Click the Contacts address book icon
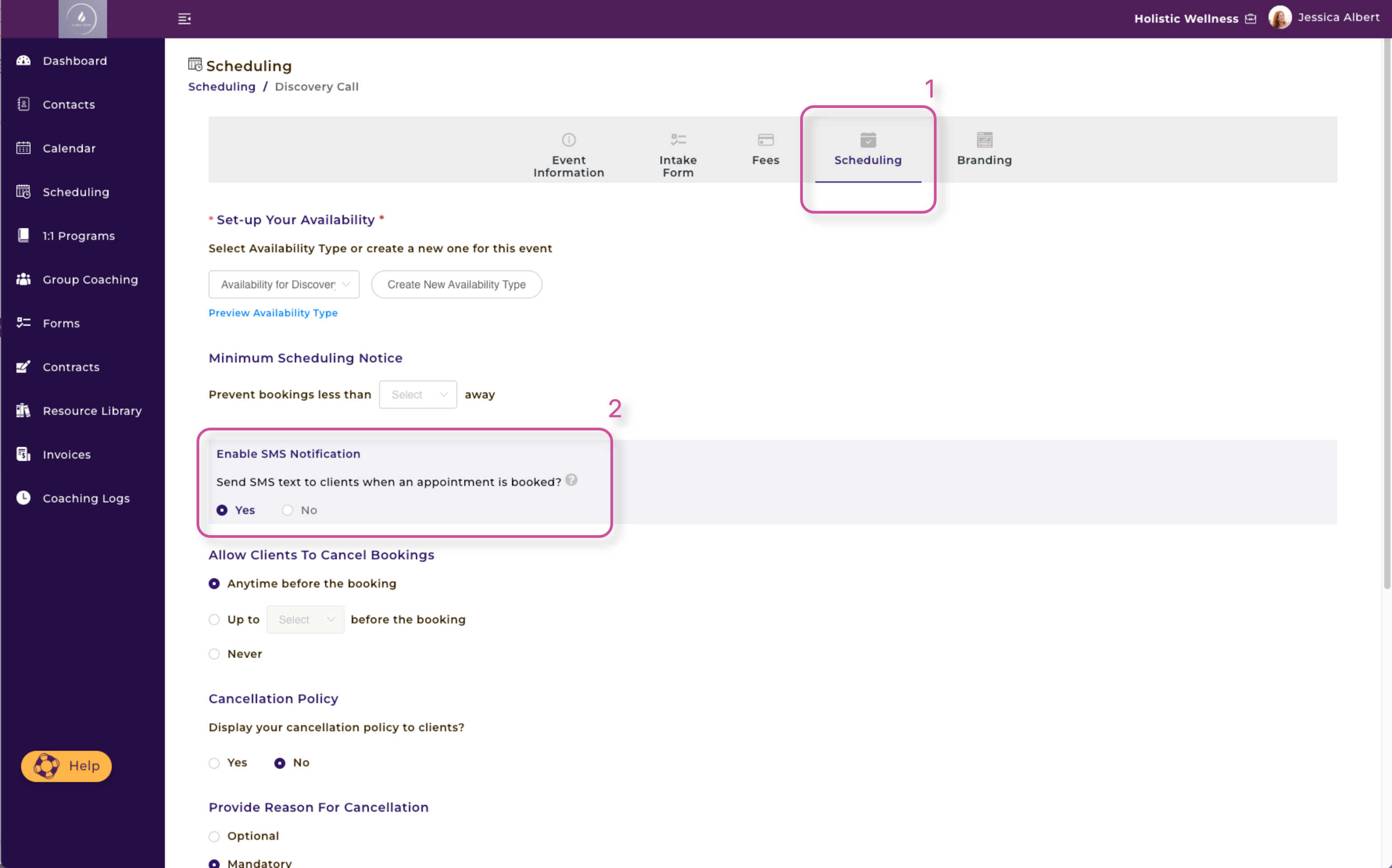Screen dimensions: 1392x868 23,104
